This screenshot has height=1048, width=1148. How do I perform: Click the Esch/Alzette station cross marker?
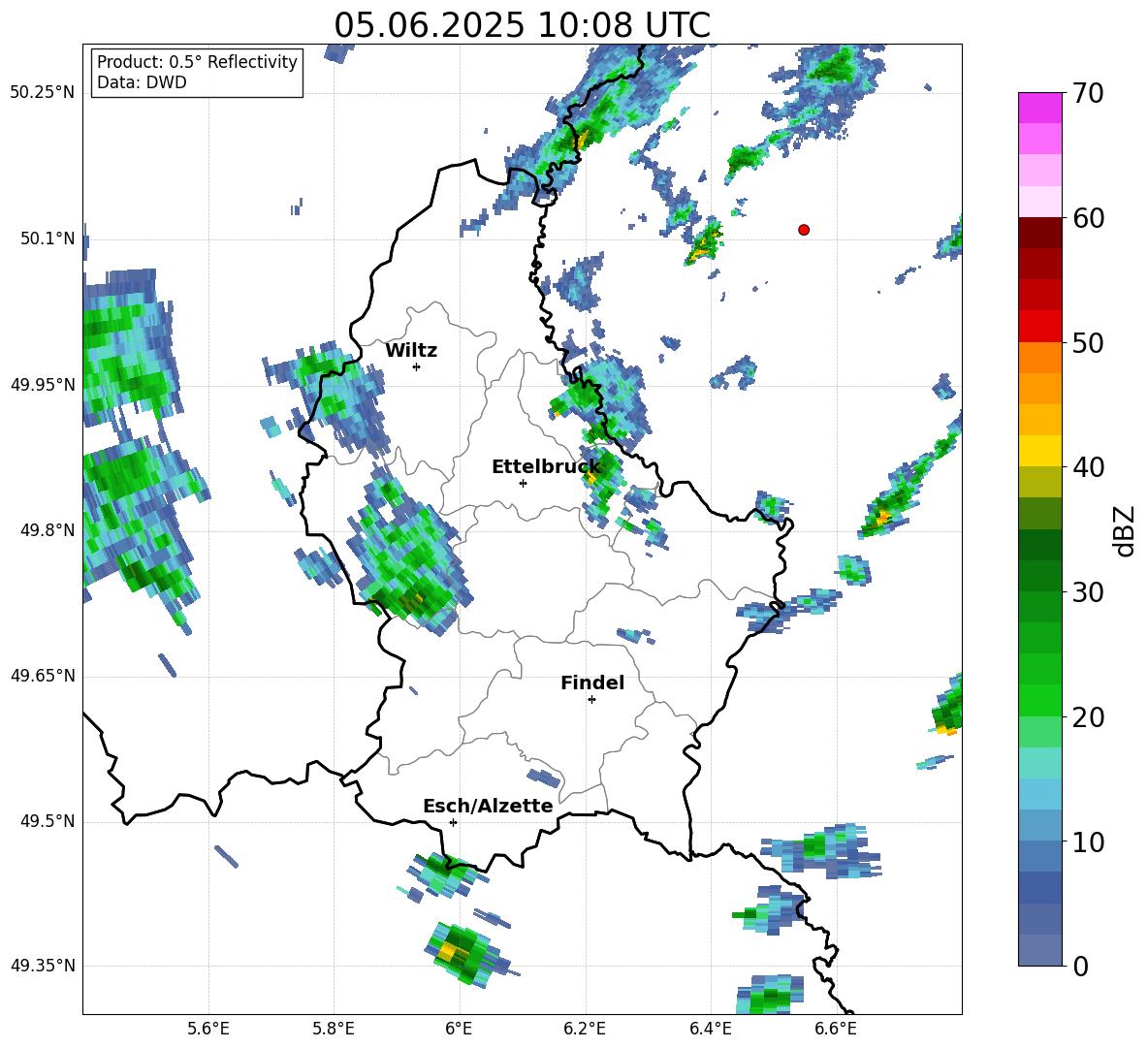(453, 822)
